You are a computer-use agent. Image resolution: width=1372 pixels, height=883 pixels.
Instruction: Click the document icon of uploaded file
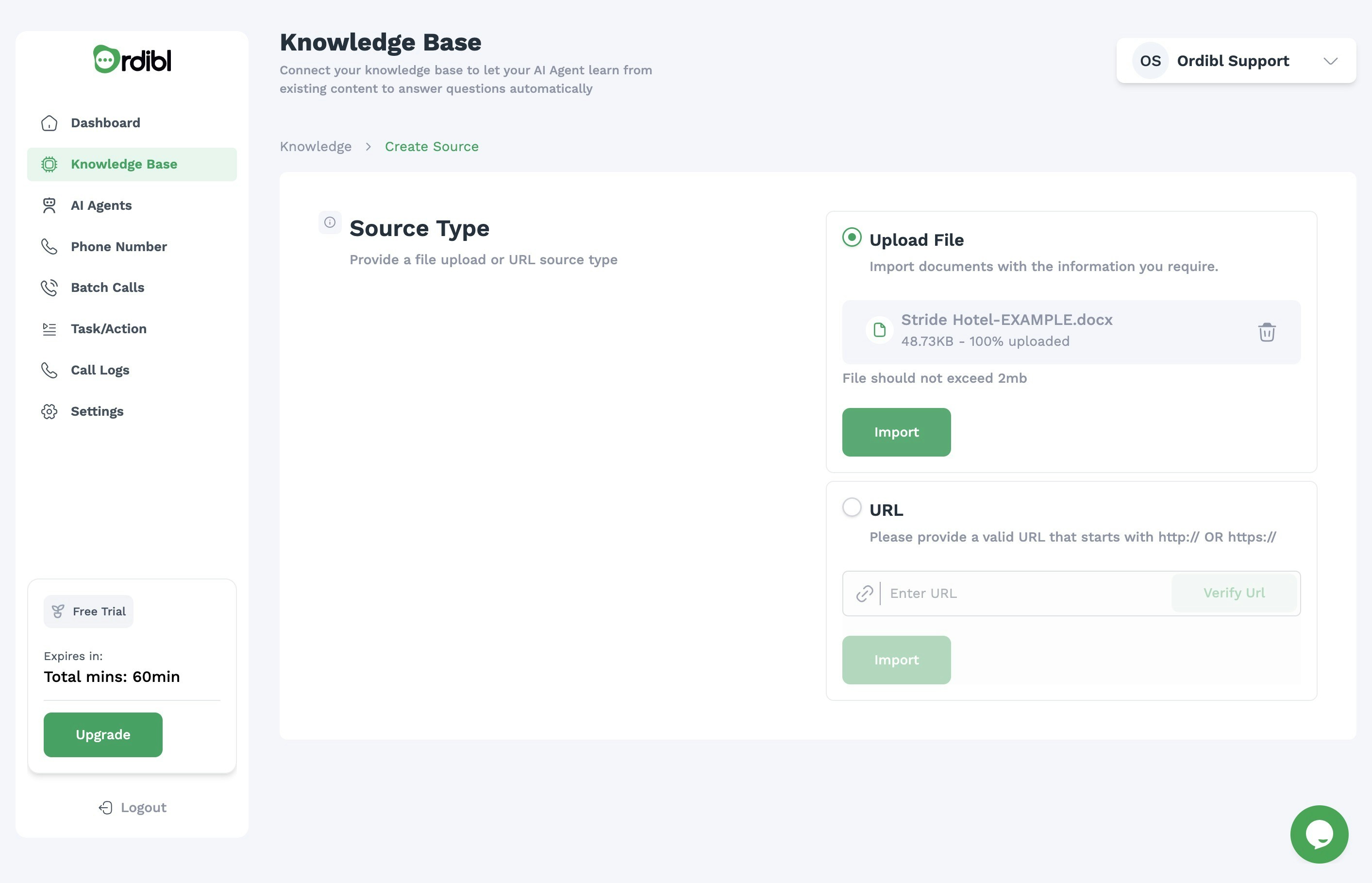[879, 330]
